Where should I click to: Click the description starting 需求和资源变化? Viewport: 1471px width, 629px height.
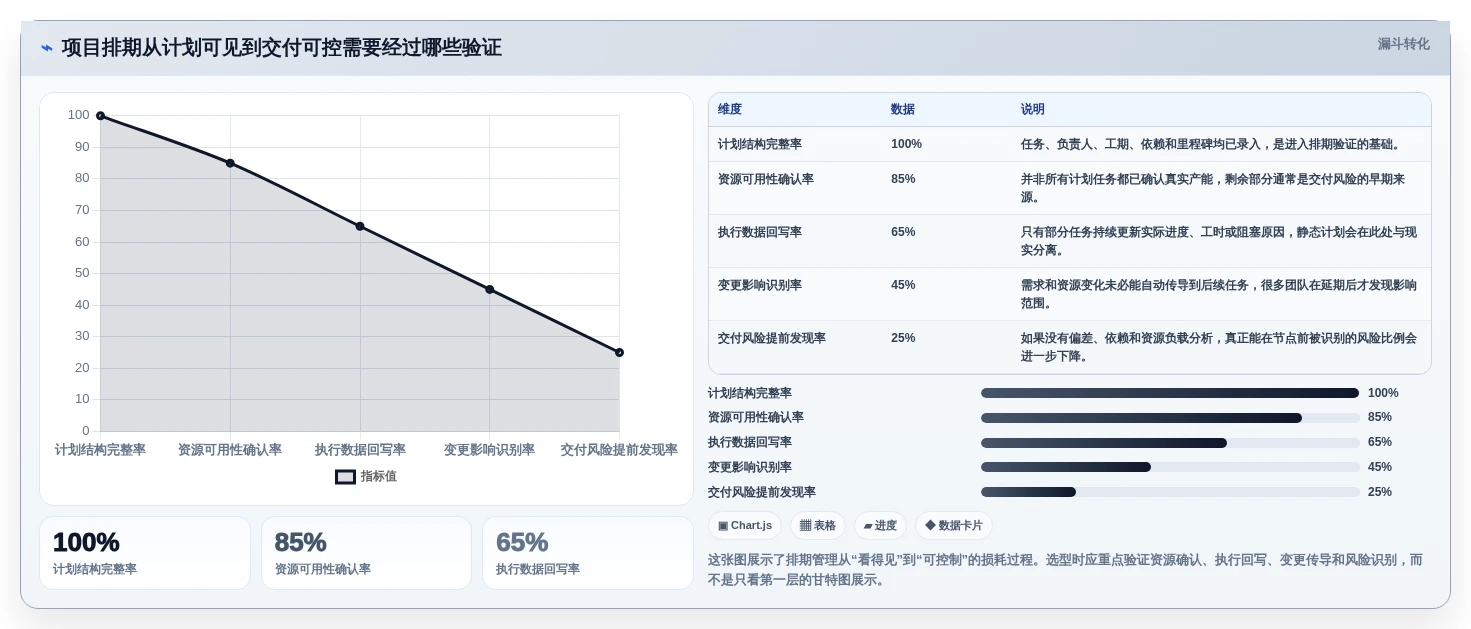pos(1218,294)
